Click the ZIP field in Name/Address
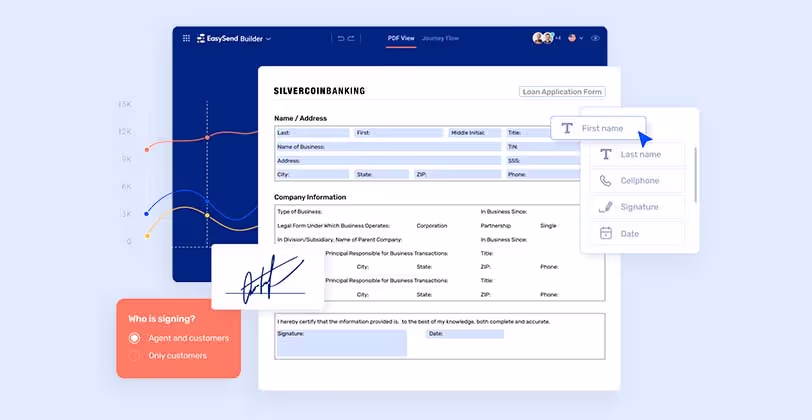Screen dimensions: 812x420 (x=458, y=175)
